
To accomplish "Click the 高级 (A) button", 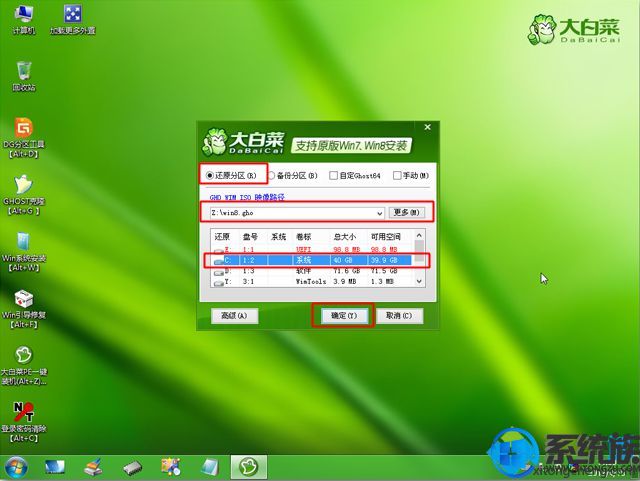I will [x=234, y=316].
